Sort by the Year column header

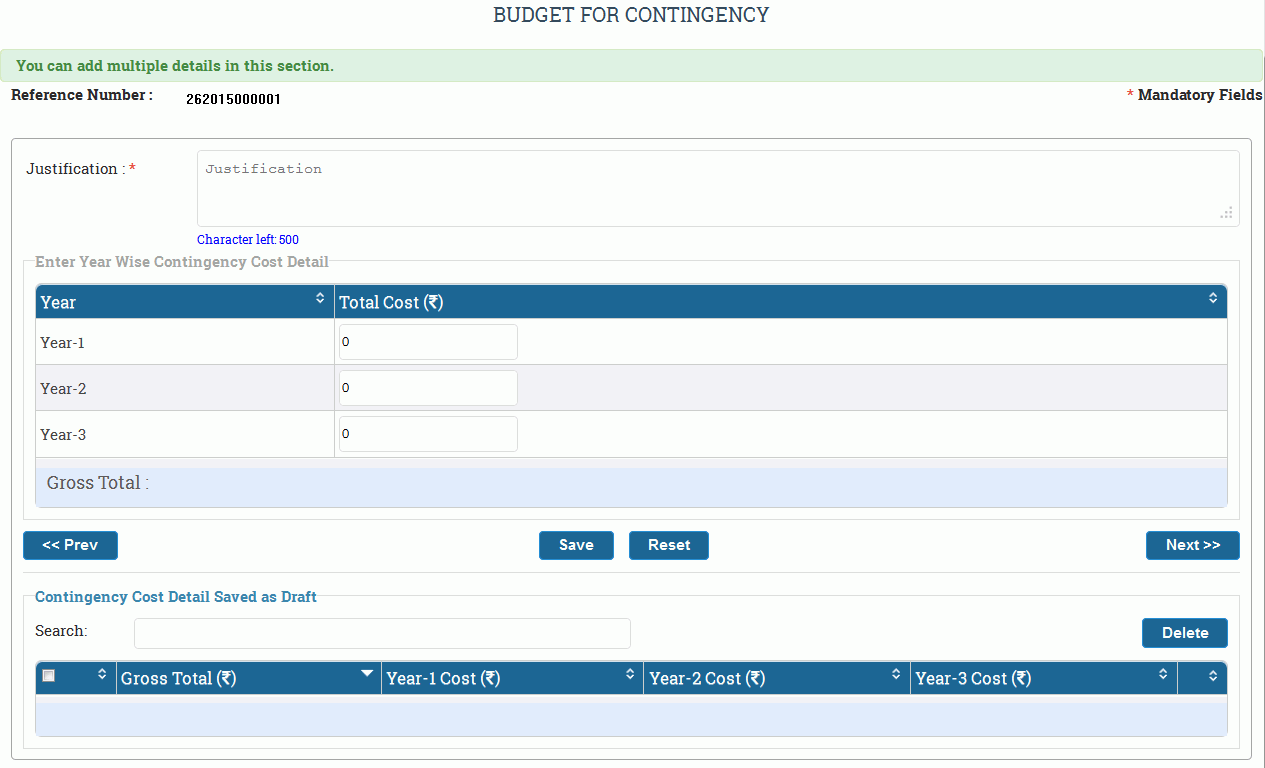(185, 302)
